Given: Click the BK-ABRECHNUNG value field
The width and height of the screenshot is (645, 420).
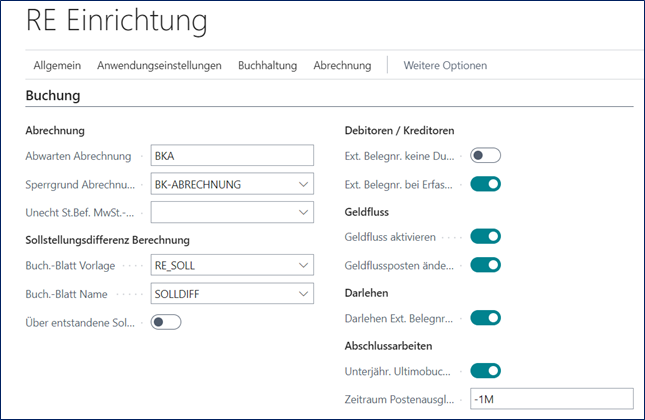Looking at the screenshot, I should point(232,184).
